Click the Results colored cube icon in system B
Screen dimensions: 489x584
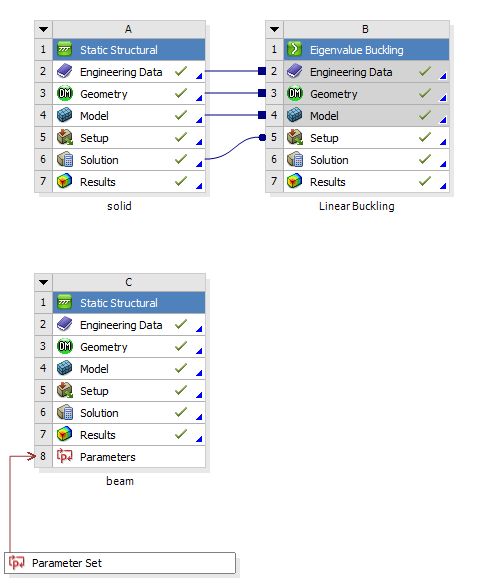tap(295, 181)
